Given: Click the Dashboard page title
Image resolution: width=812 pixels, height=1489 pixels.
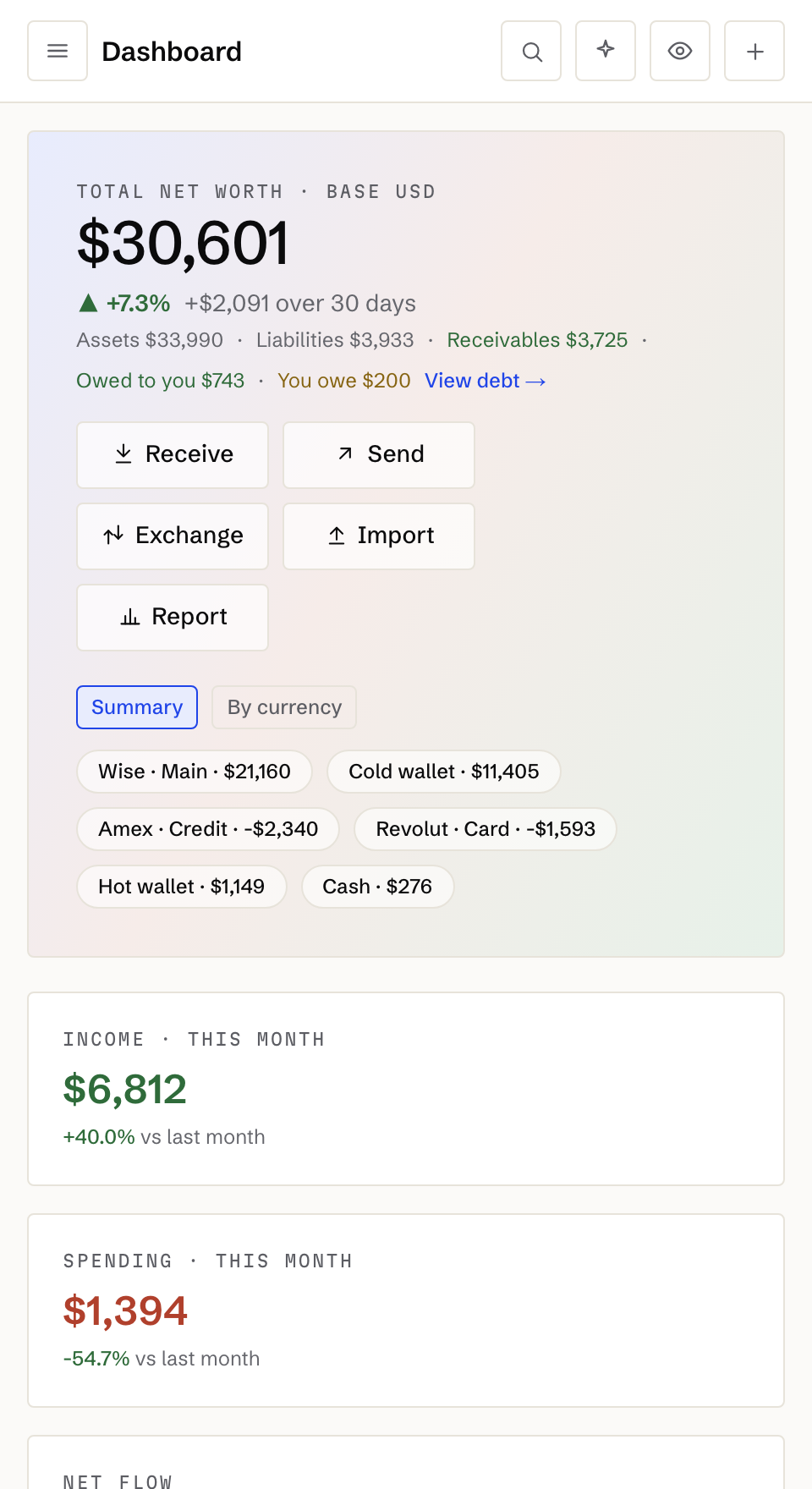Looking at the screenshot, I should [172, 52].
